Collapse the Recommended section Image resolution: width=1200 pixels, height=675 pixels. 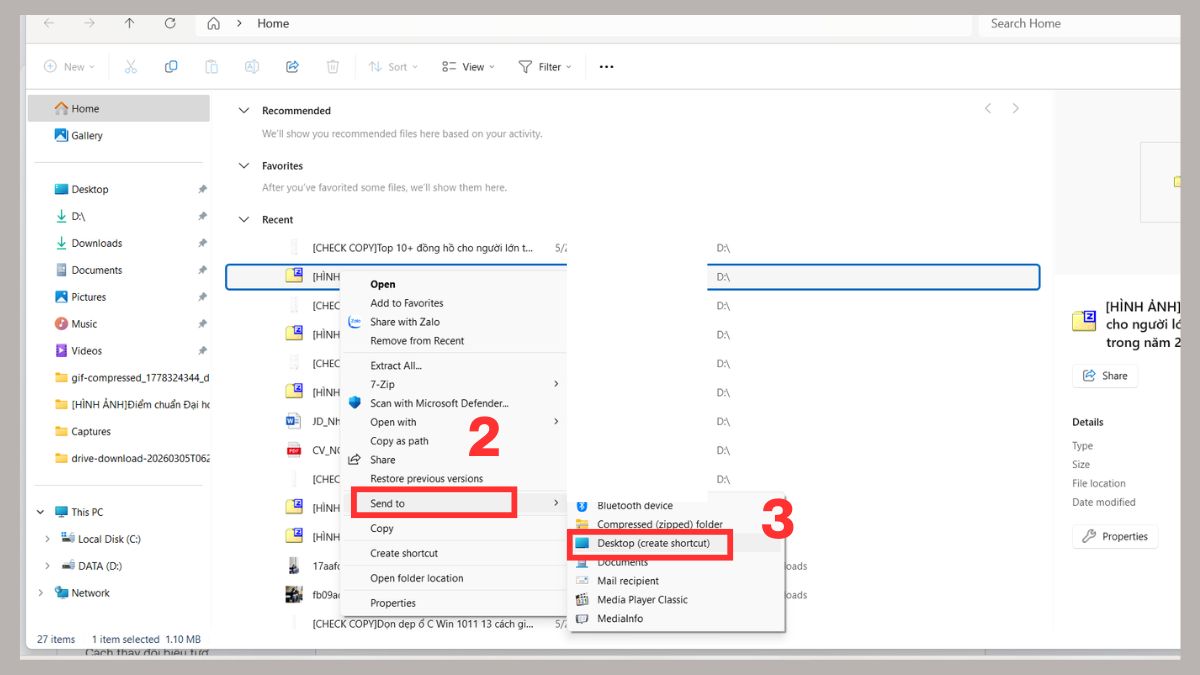244,111
